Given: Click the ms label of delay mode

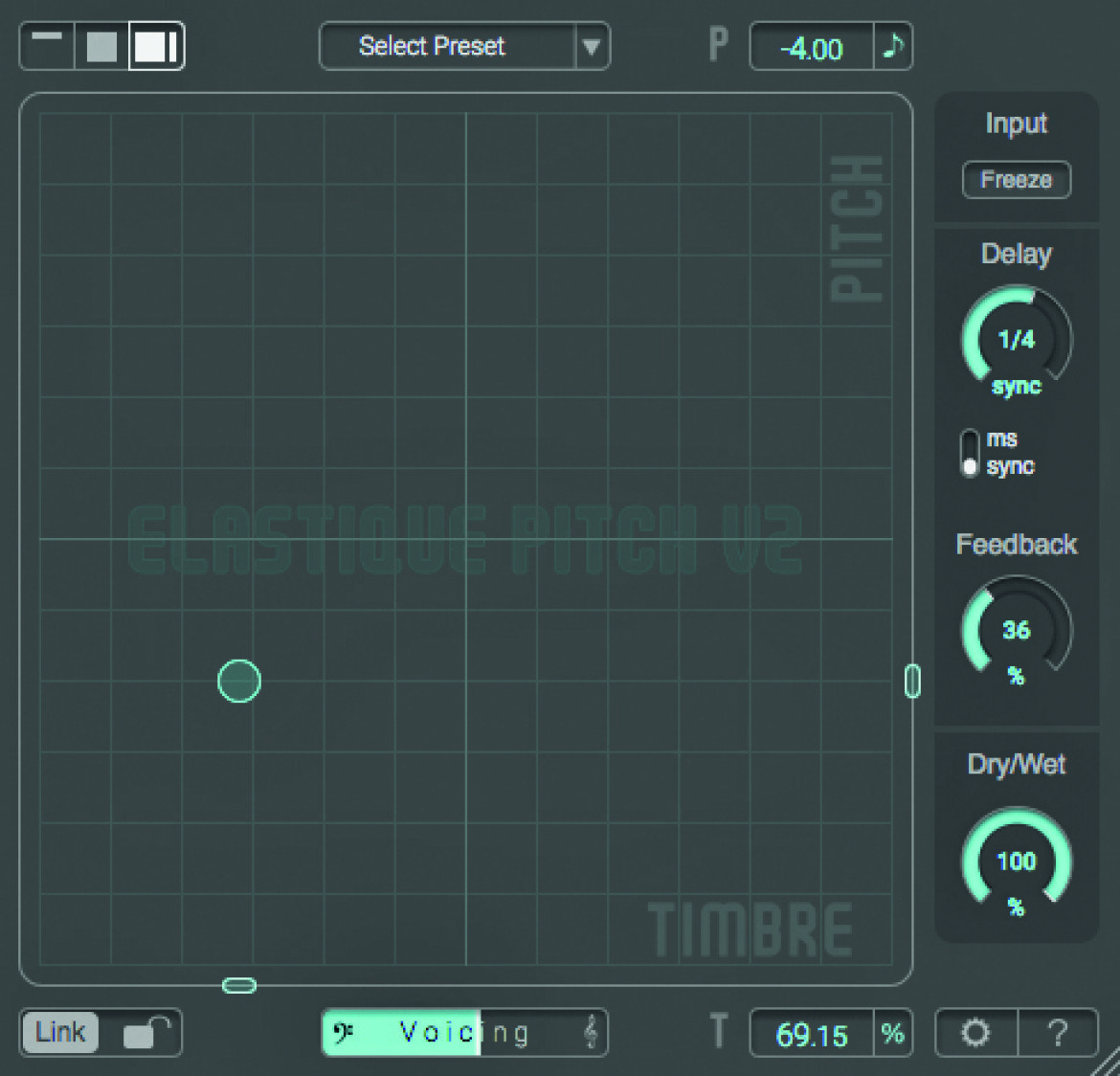Looking at the screenshot, I should 1001,438.
